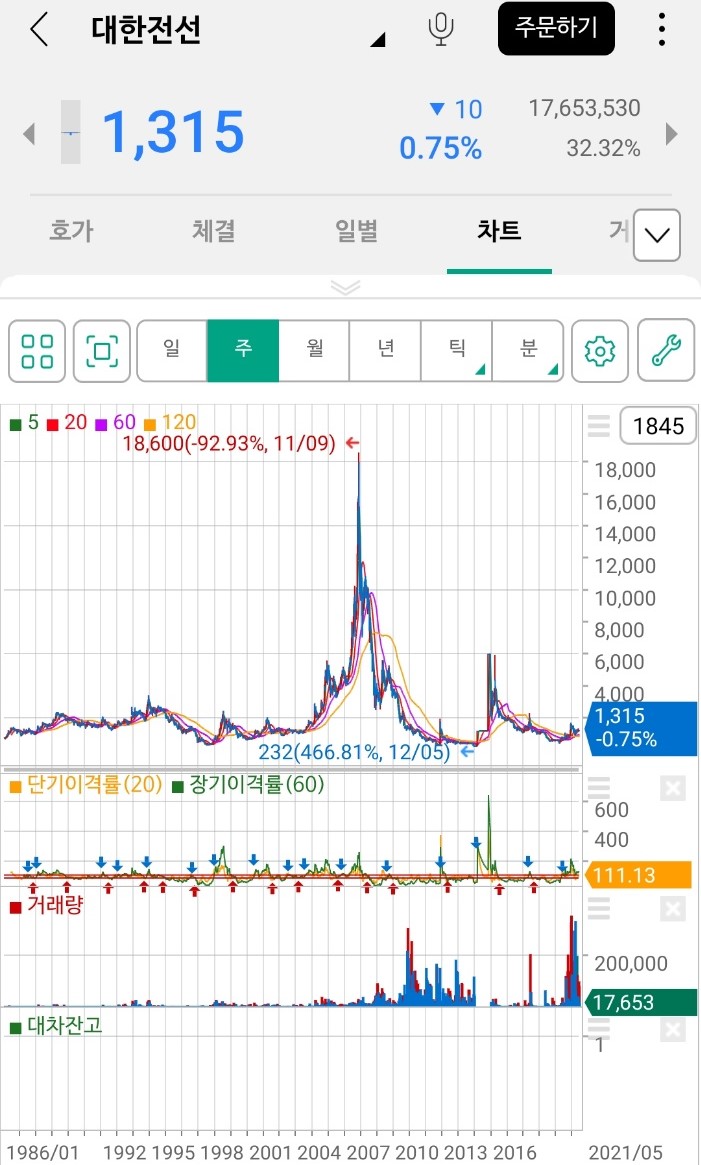Tap the green 17,653 volume value tag
Image resolution: width=701 pixels, height=1165 pixels.
click(642, 1002)
